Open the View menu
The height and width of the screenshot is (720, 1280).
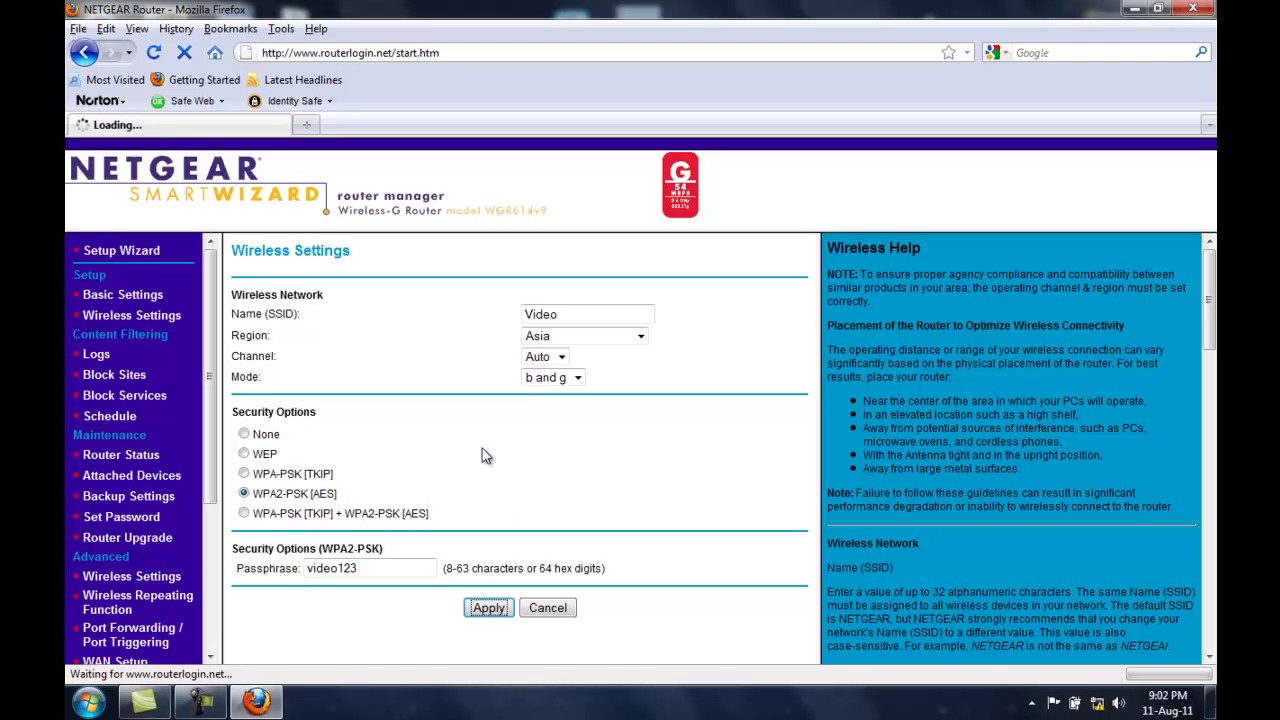(x=137, y=29)
